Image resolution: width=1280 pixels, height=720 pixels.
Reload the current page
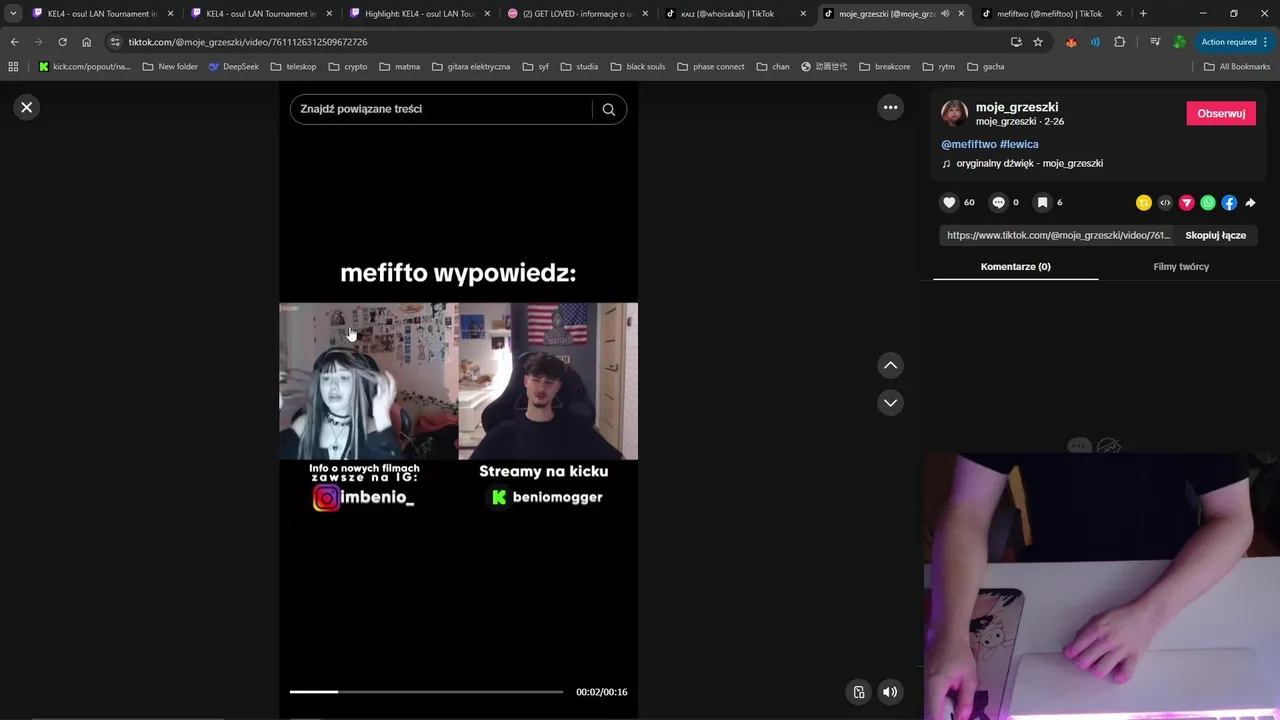coord(62,42)
